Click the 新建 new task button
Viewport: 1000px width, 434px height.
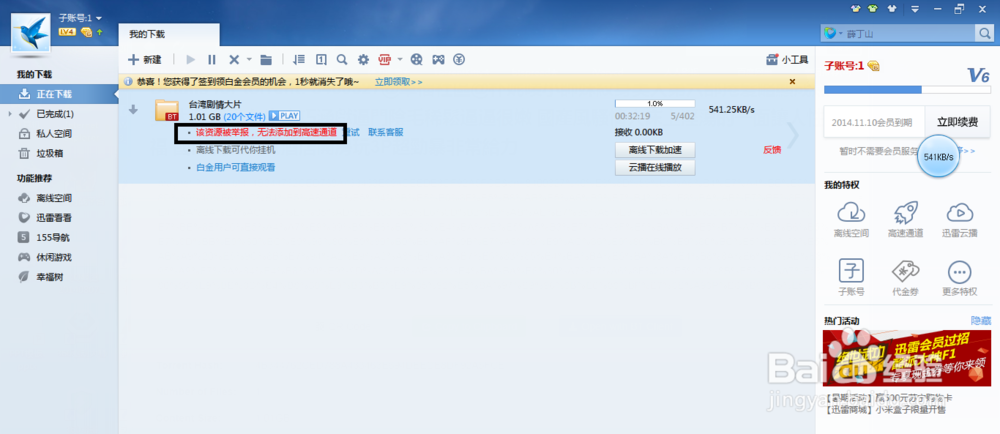click(x=145, y=59)
